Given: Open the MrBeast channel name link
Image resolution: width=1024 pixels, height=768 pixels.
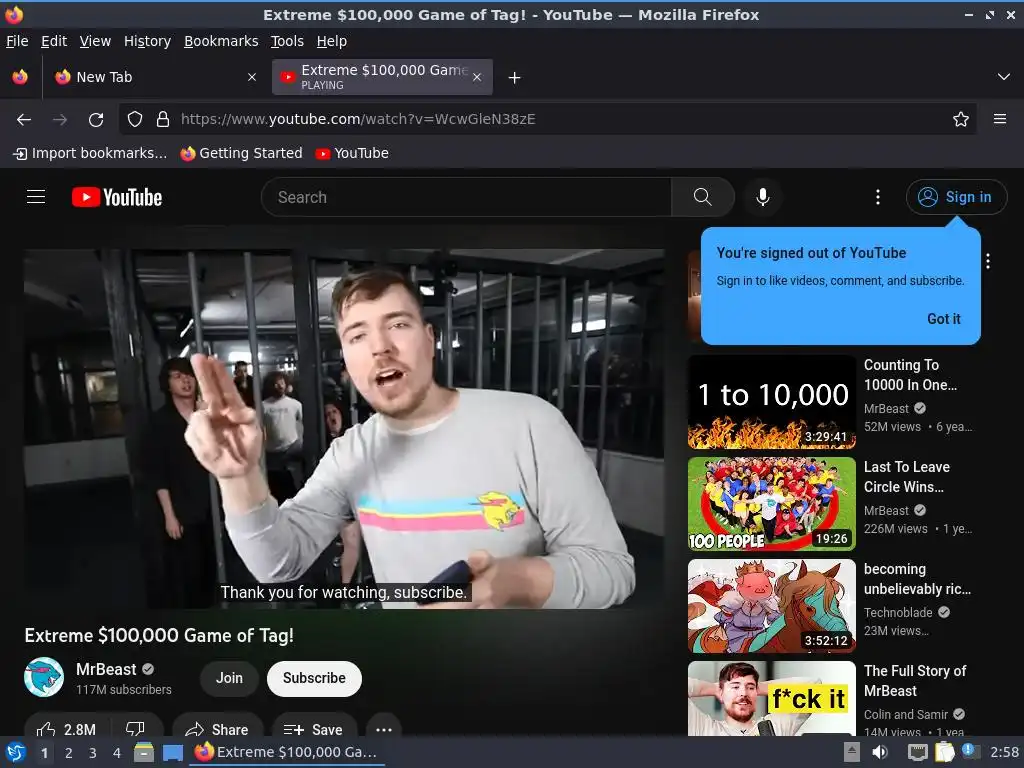Looking at the screenshot, I should (x=106, y=669).
